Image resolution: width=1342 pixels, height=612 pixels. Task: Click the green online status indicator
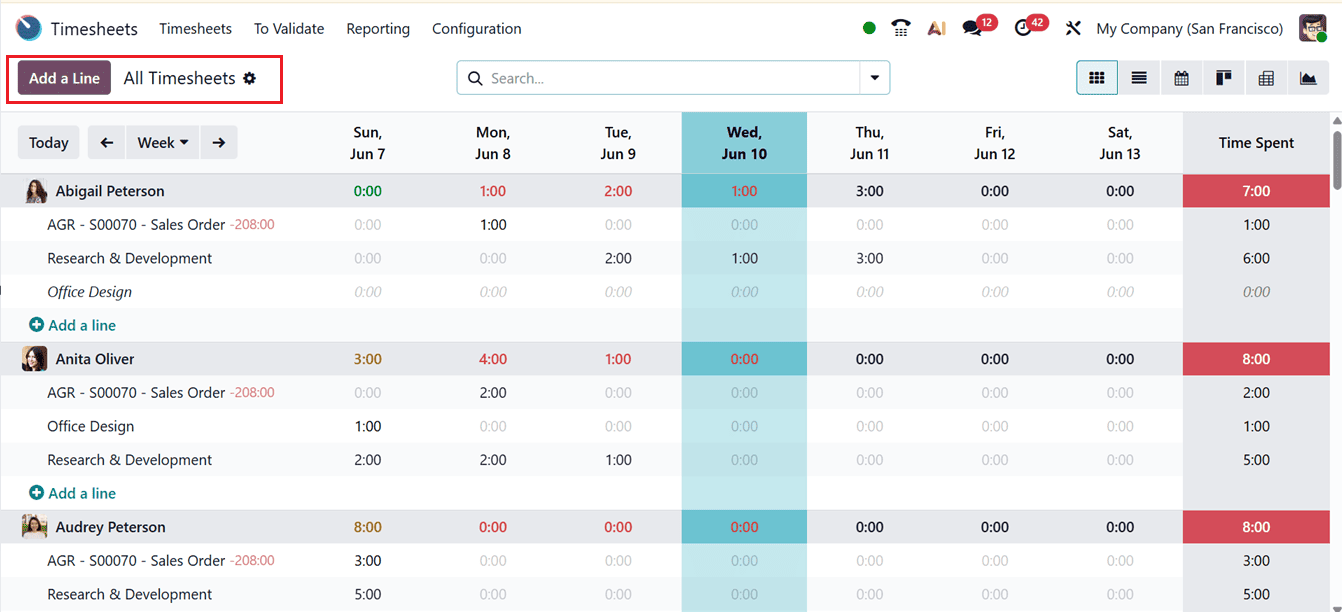coord(869,28)
